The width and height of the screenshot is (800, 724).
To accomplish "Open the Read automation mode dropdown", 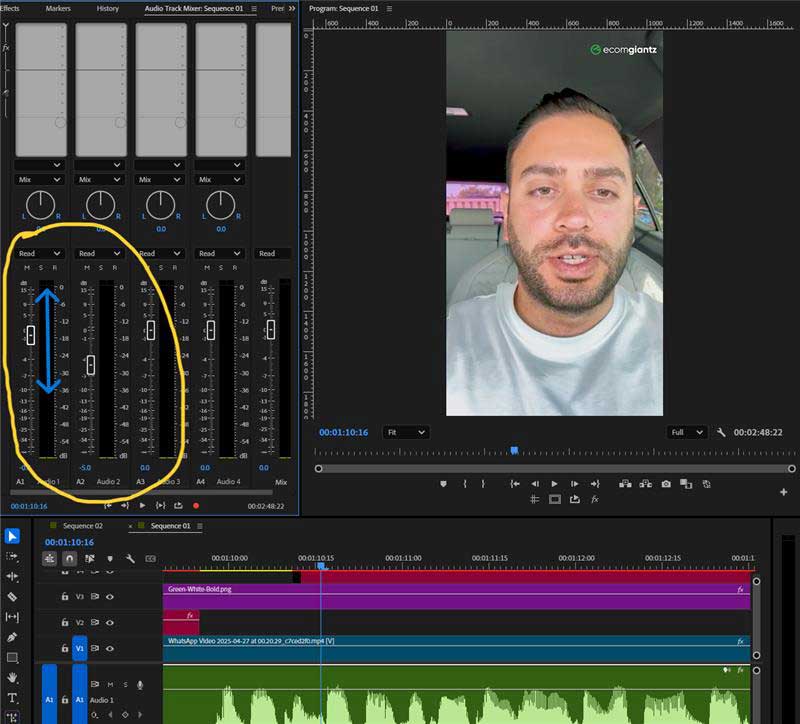I will click(38, 253).
